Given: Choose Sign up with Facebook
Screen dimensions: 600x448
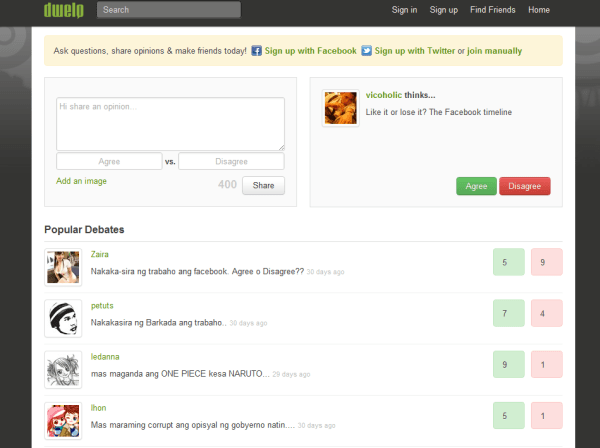Looking at the screenshot, I should pyautogui.click(x=310, y=51).
